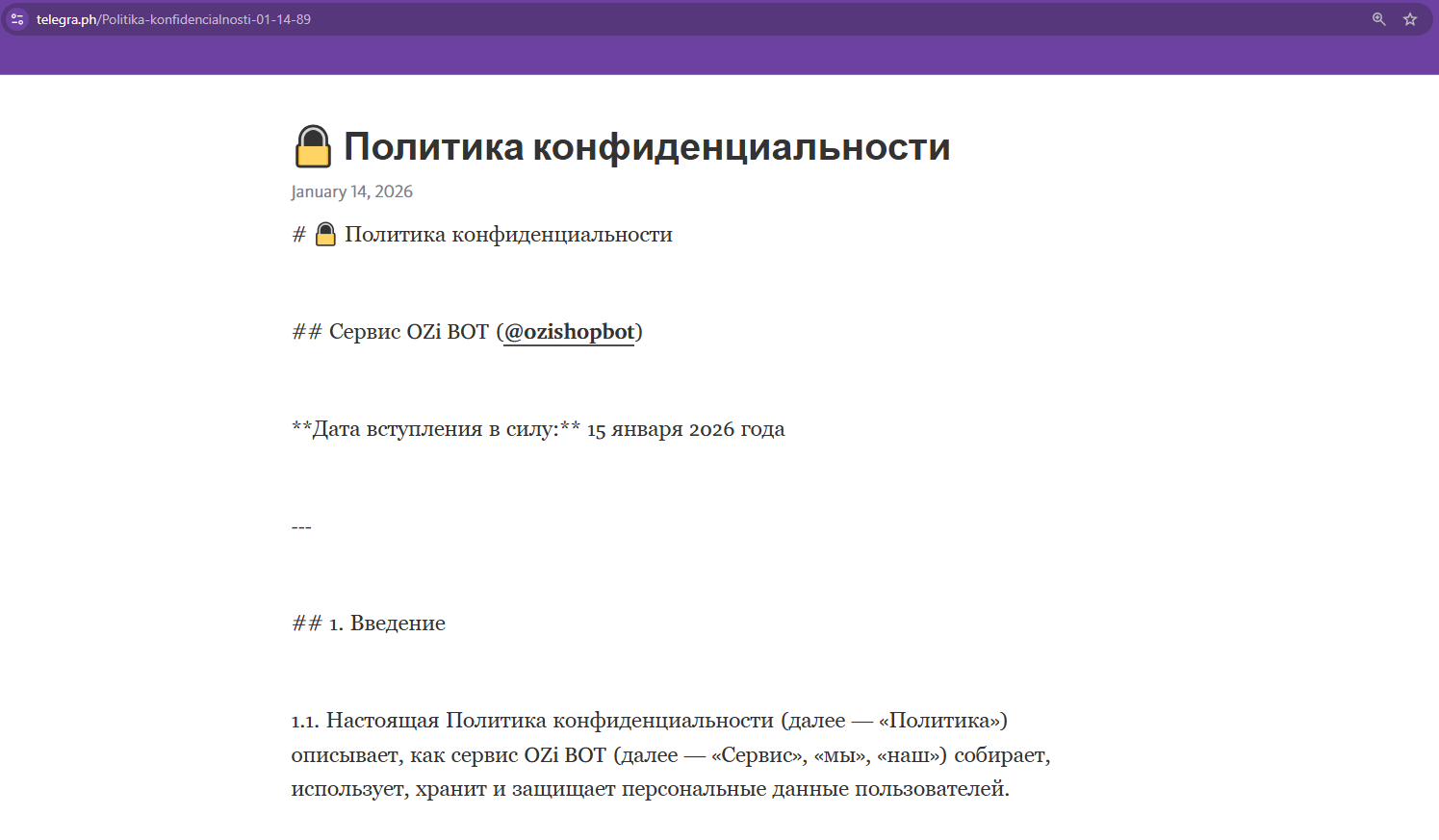1439x840 pixels.
Task: Click the small lock emoji in the body line
Action: [325, 235]
